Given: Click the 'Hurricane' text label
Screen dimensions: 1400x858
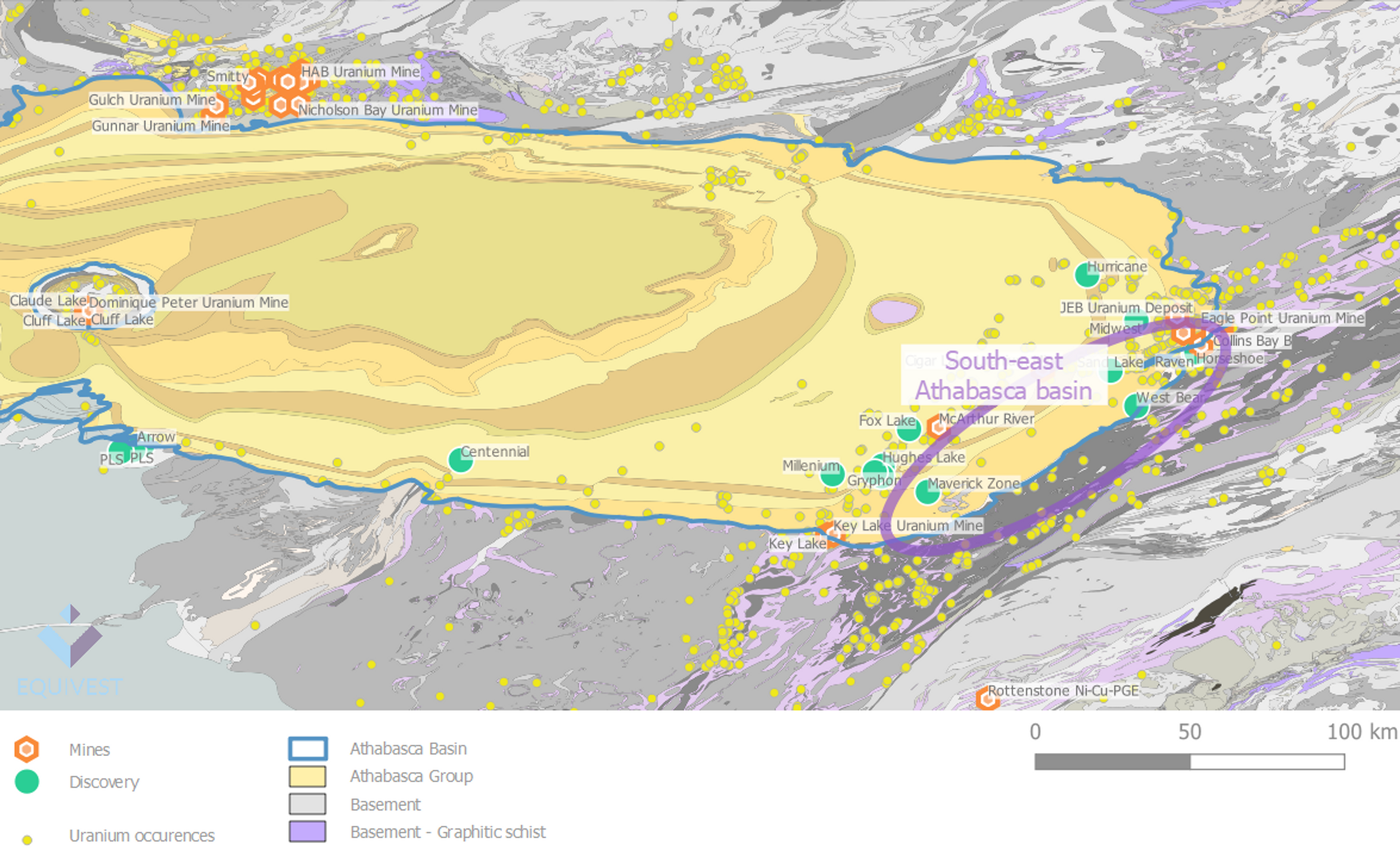Looking at the screenshot, I should (1117, 266).
